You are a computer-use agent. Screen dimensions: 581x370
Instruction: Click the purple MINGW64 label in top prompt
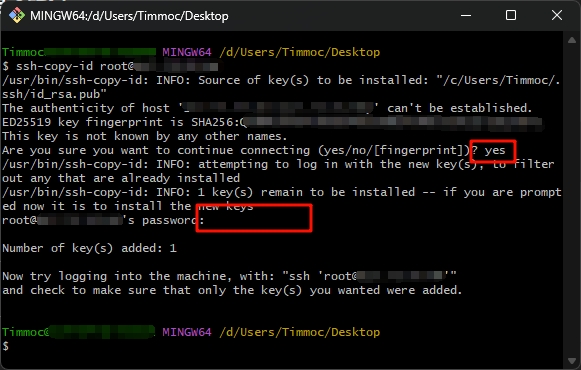187,52
